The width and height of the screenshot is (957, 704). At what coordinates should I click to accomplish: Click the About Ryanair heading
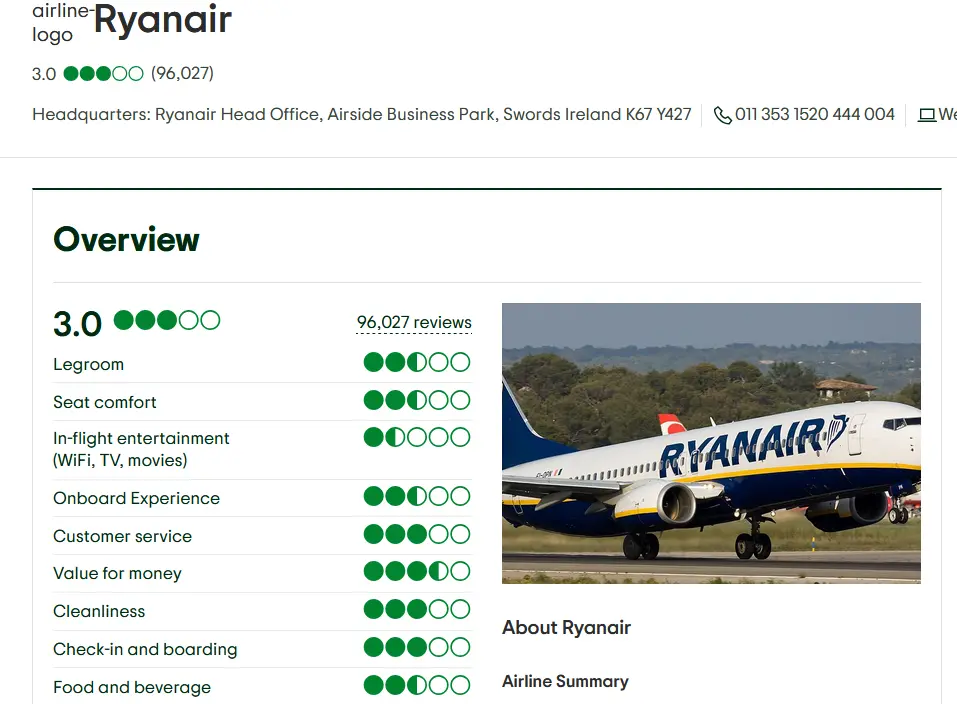coord(566,628)
